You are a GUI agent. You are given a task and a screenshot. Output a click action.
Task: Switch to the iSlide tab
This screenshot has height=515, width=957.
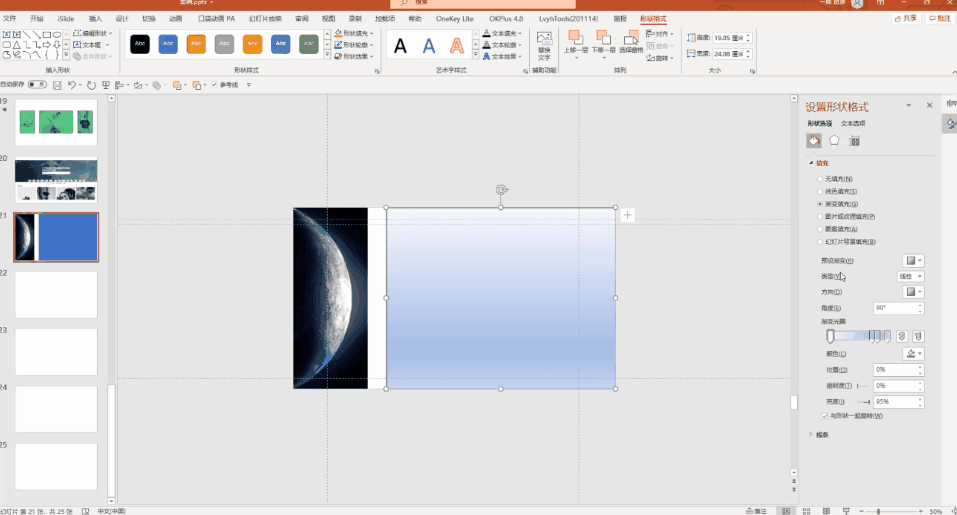click(65, 18)
